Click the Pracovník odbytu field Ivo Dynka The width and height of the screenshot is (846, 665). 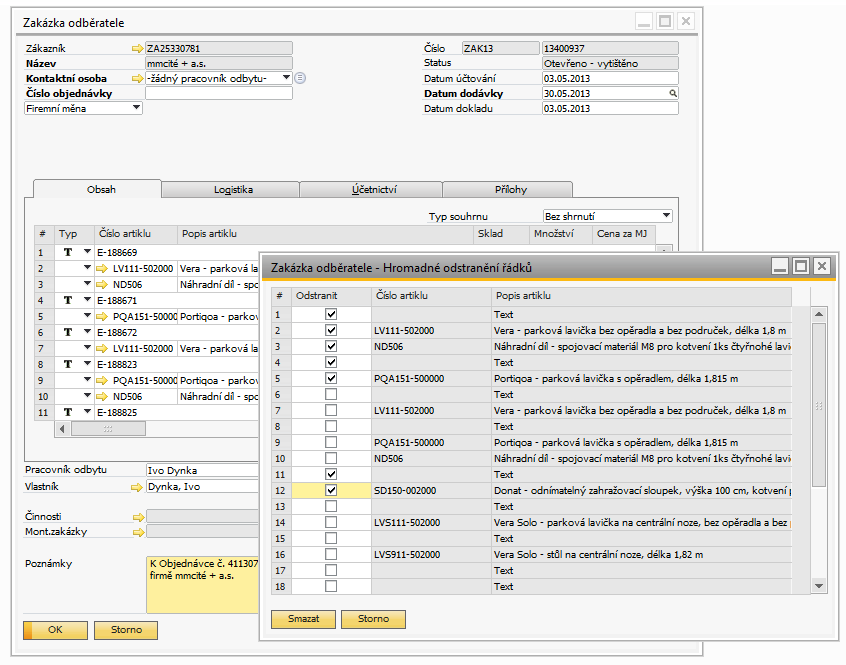tap(203, 470)
